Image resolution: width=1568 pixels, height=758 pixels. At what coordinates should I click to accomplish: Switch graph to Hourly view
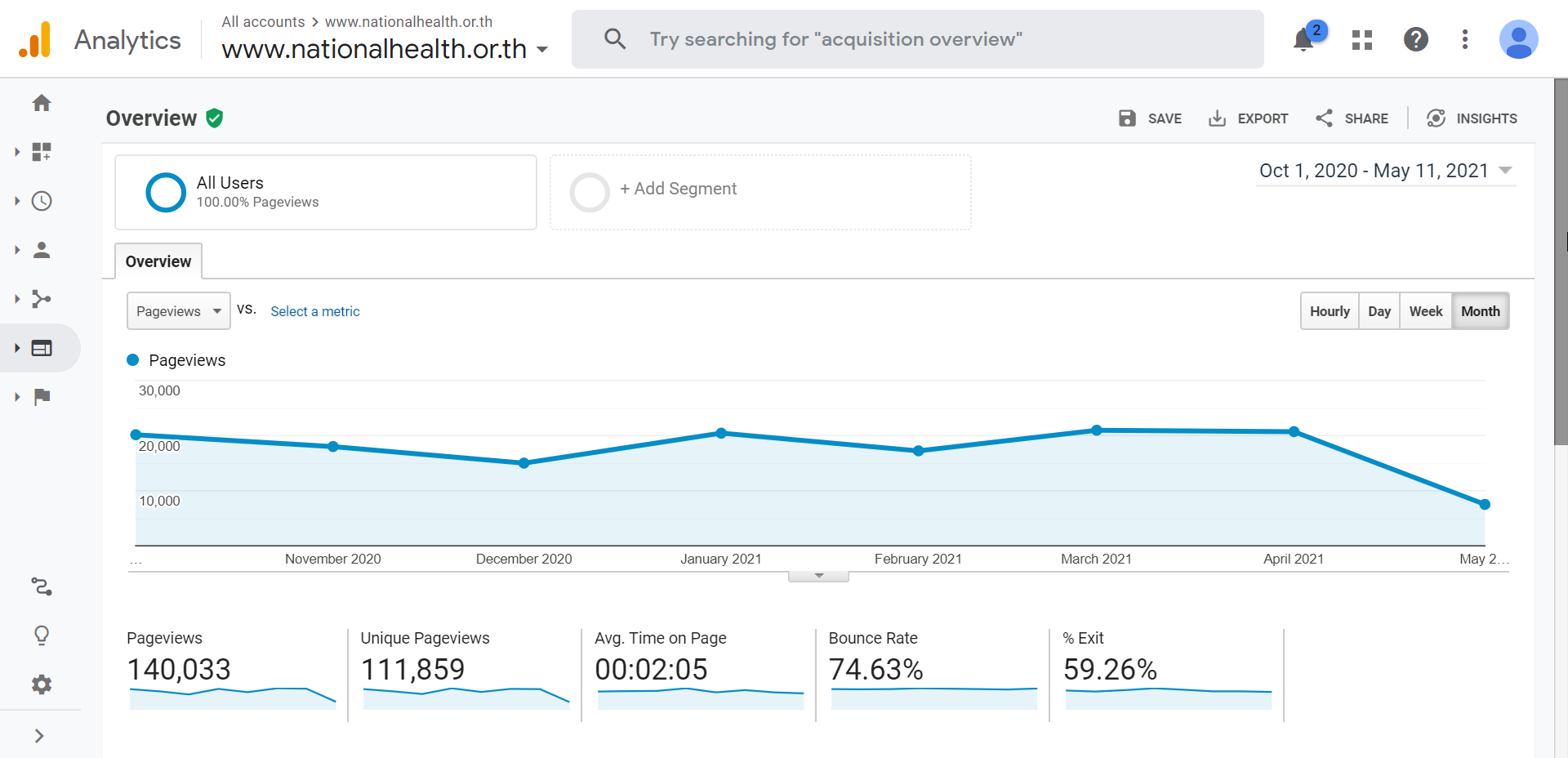tap(1330, 311)
